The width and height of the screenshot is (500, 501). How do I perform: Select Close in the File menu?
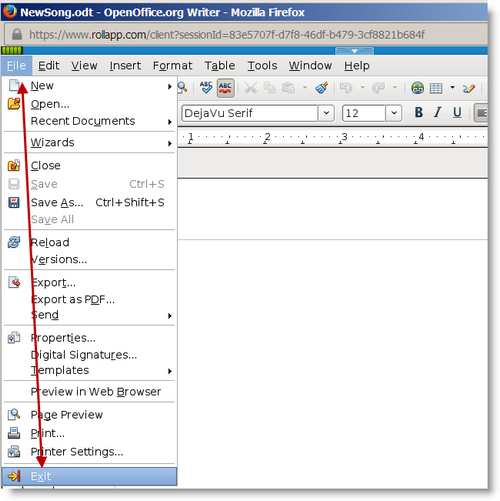(89, 166)
